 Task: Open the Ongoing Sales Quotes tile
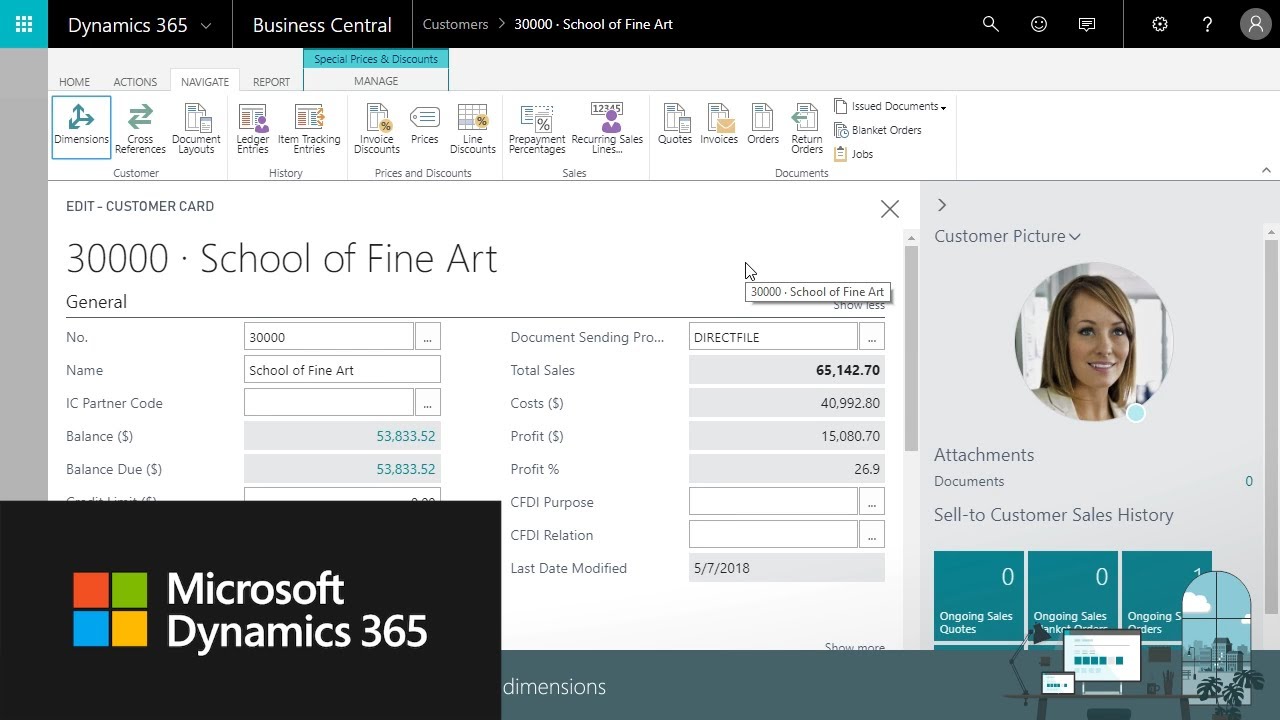(x=978, y=596)
